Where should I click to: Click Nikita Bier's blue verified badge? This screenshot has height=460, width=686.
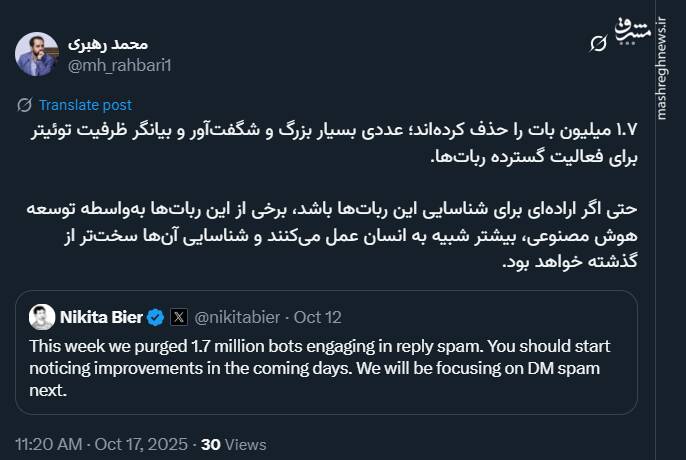coord(156,318)
